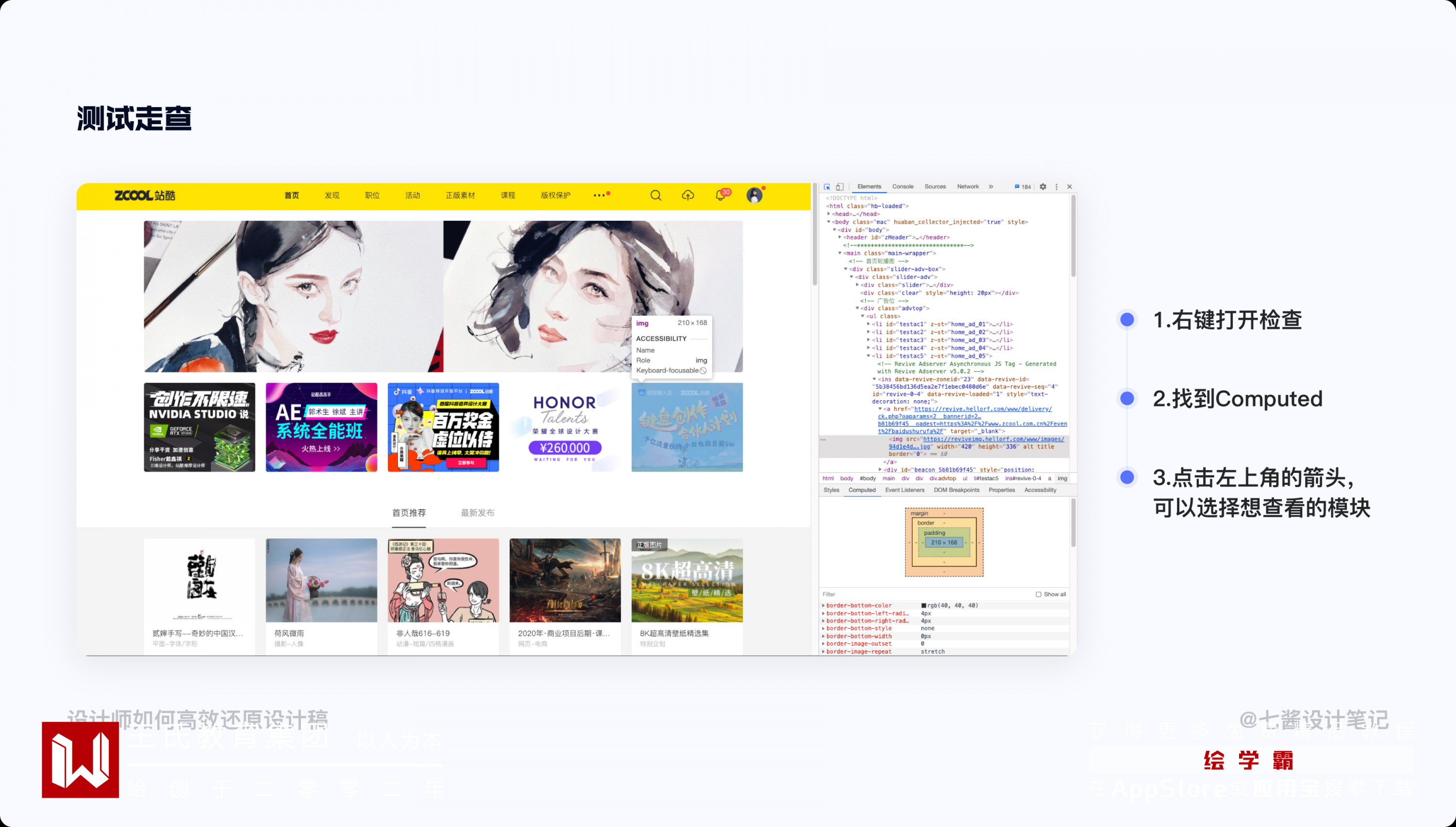Open the notification bell with badge
Image resolution: width=1456 pixels, height=827 pixels.
(x=721, y=195)
